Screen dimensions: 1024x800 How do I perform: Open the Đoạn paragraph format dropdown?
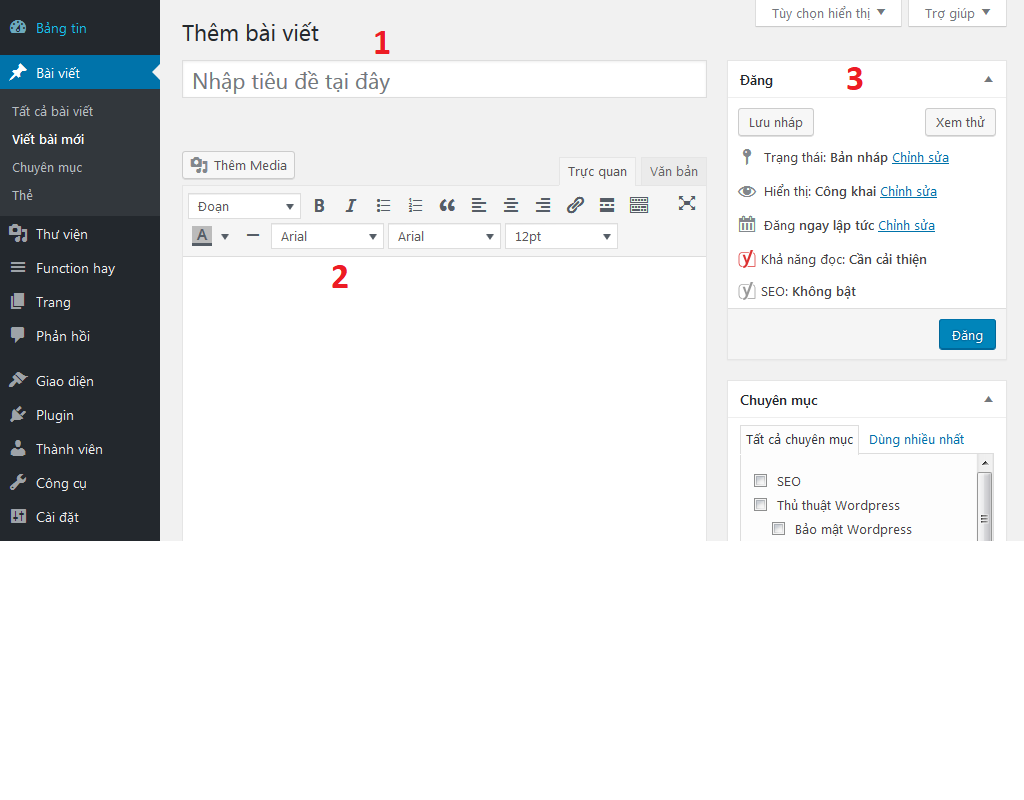pyautogui.click(x=244, y=206)
